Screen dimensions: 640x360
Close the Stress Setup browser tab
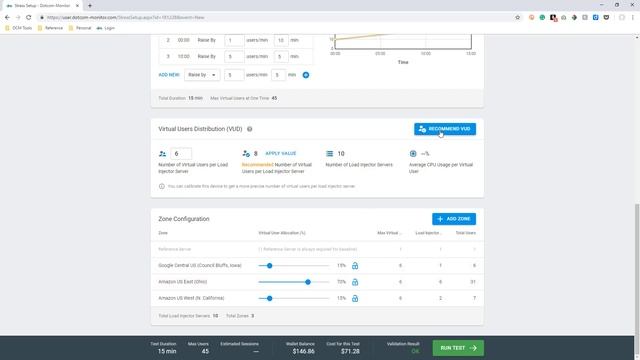pos(78,6)
